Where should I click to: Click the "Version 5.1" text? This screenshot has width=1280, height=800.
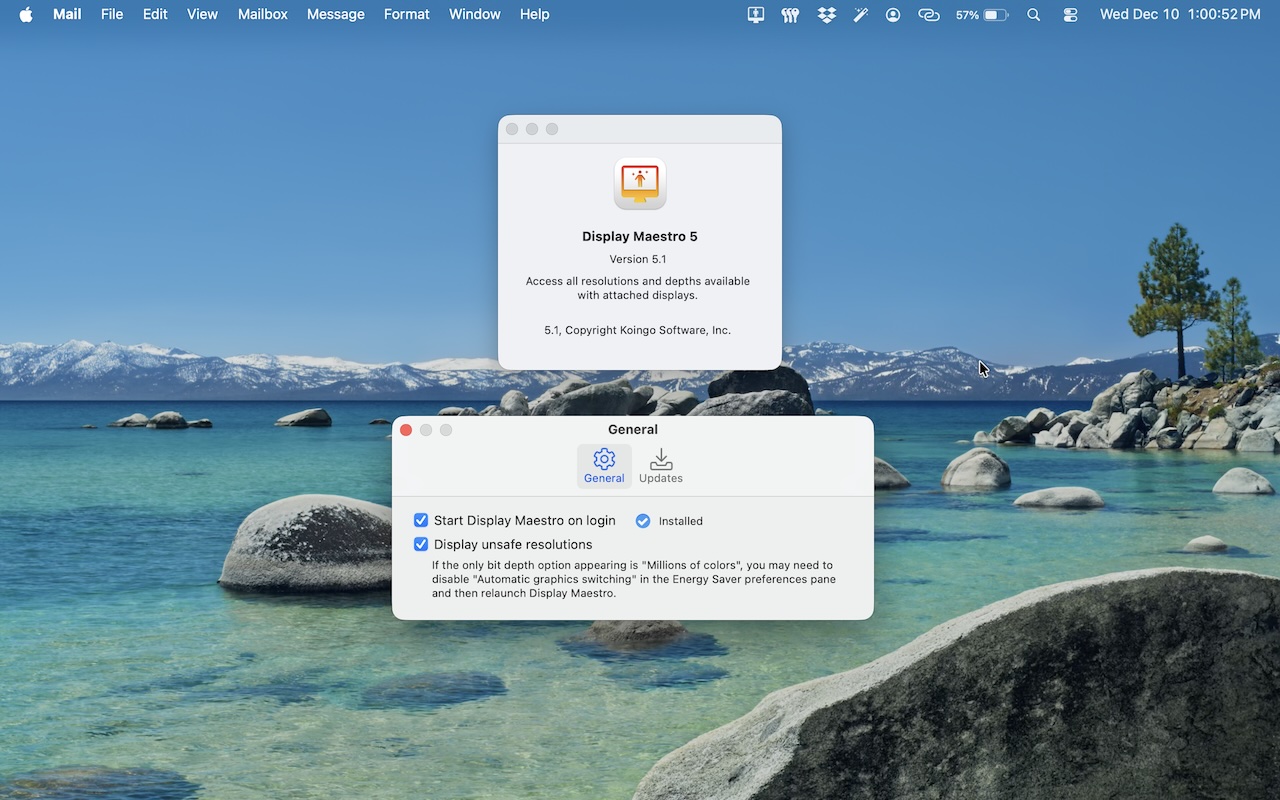point(638,259)
